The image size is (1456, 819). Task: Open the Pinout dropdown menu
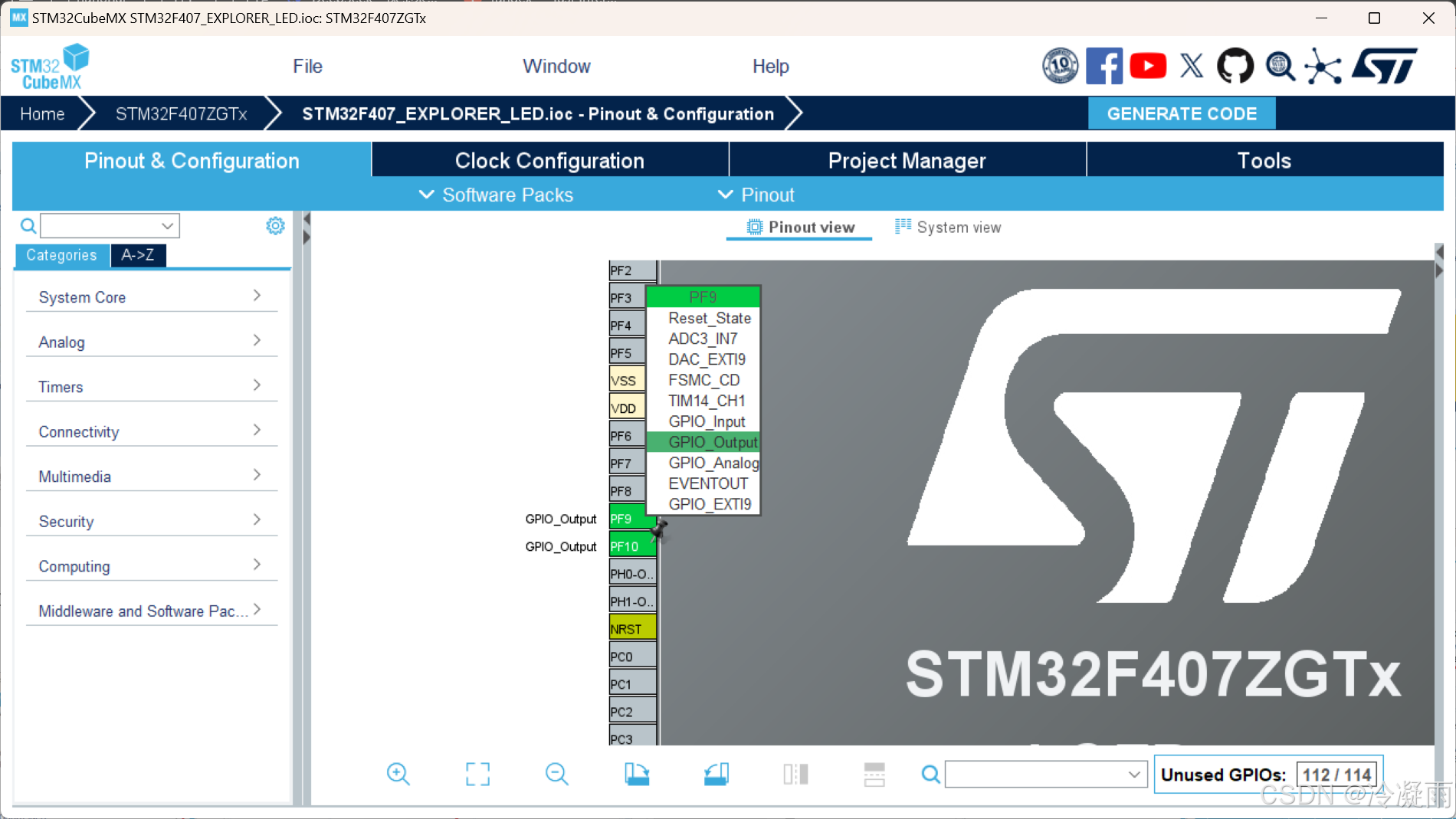tap(756, 195)
